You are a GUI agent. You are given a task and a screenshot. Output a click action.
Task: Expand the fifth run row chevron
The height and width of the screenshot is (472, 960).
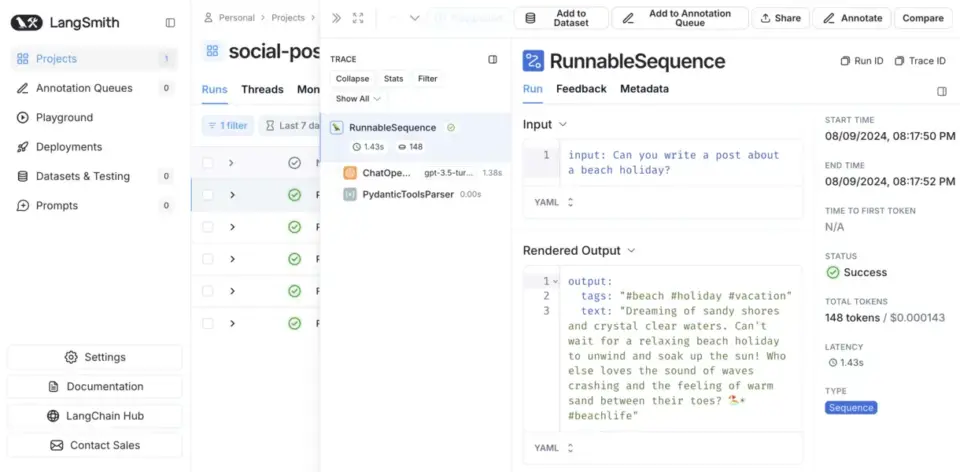231,291
